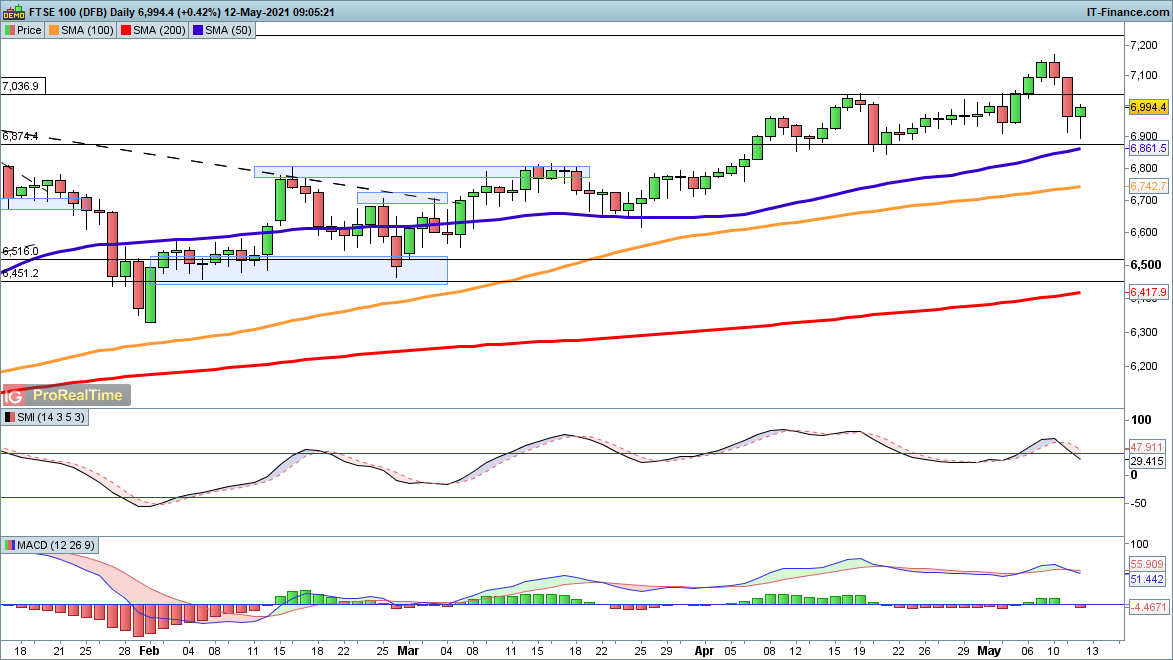Click the Feb marker on the time axis
This screenshot has height=660, width=1173.
tap(148, 649)
